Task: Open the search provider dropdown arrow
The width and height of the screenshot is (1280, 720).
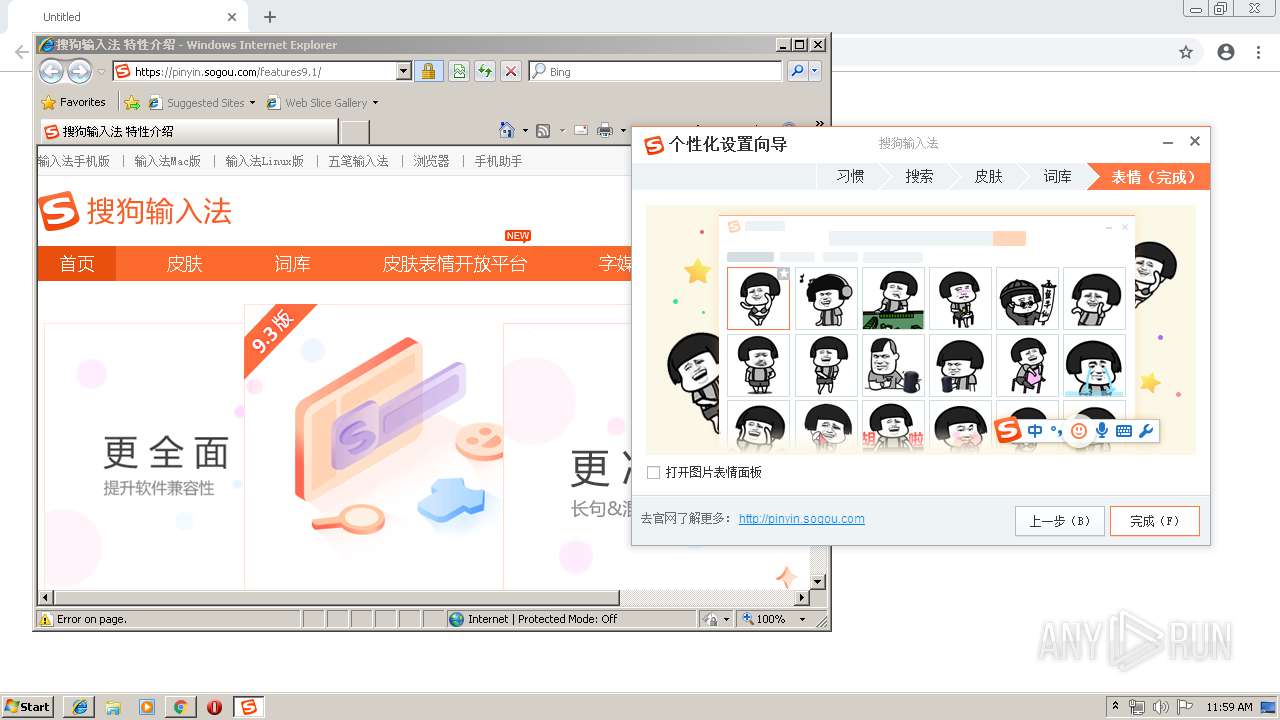Action: [x=815, y=71]
